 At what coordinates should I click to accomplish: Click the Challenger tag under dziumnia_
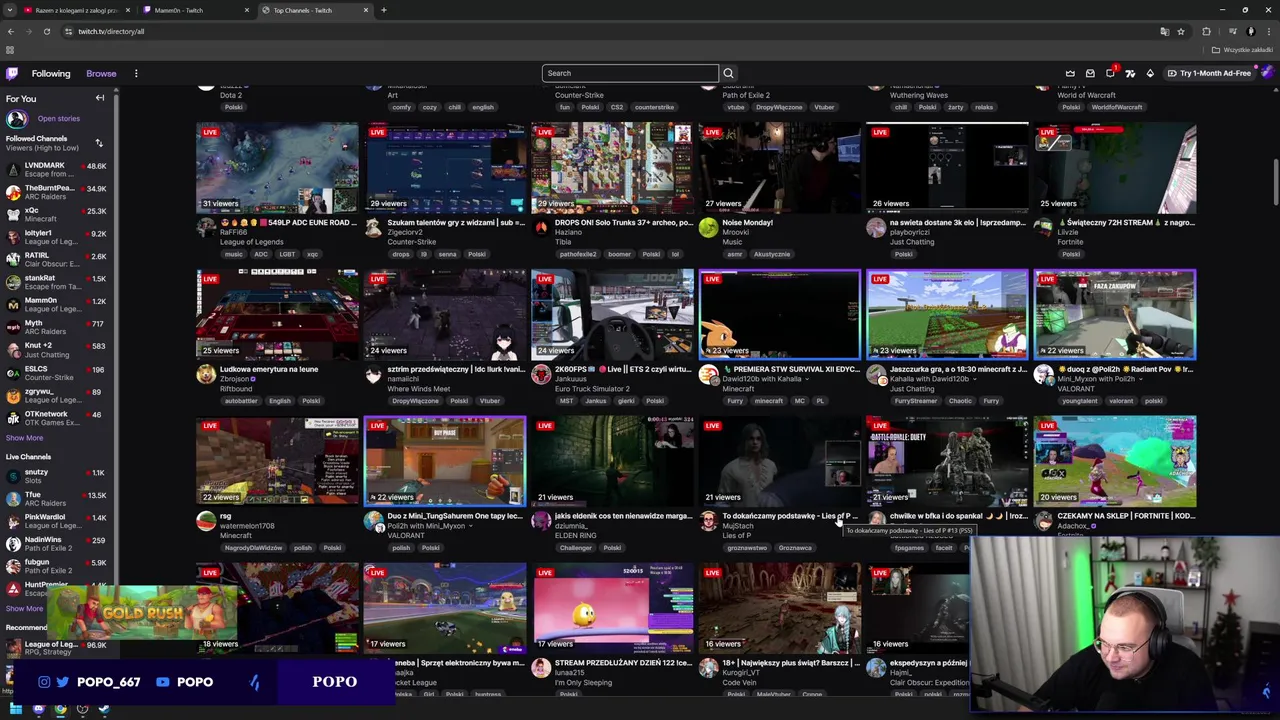(575, 548)
